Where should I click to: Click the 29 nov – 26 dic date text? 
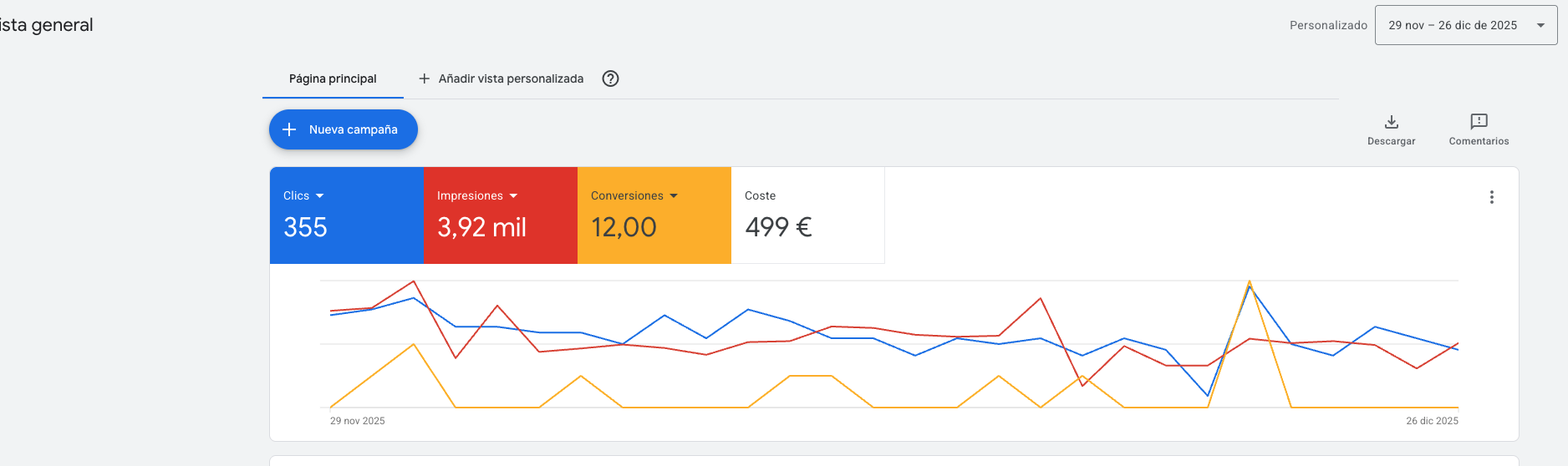pyautogui.click(x=1453, y=25)
